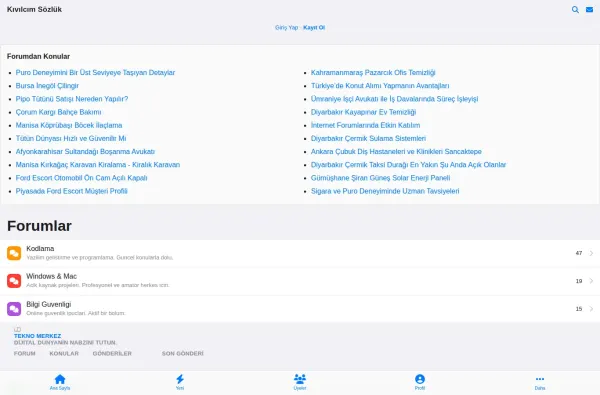The image size is (600, 395).
Task: Open topic Gümüşhane Şiran Güneş Solar Enerji Paneli
Action: click(x=380, y=178)
